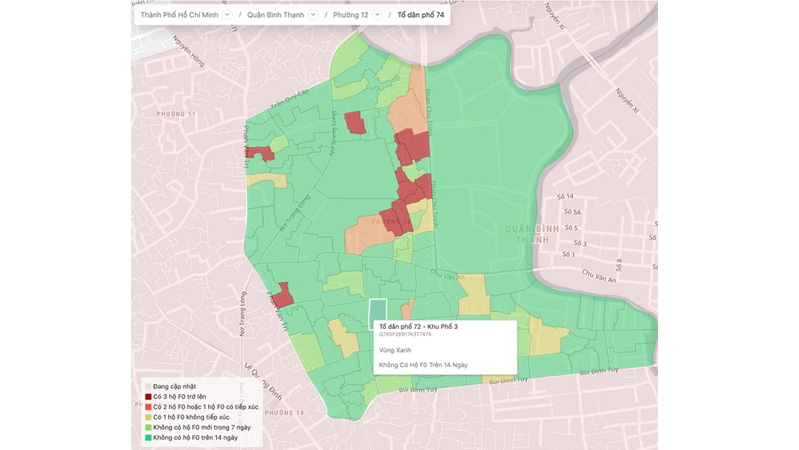
Task: Click 'Không Có Hộ F0 Trên 14 Ngày' tooltip text
Action: [423, 365]
